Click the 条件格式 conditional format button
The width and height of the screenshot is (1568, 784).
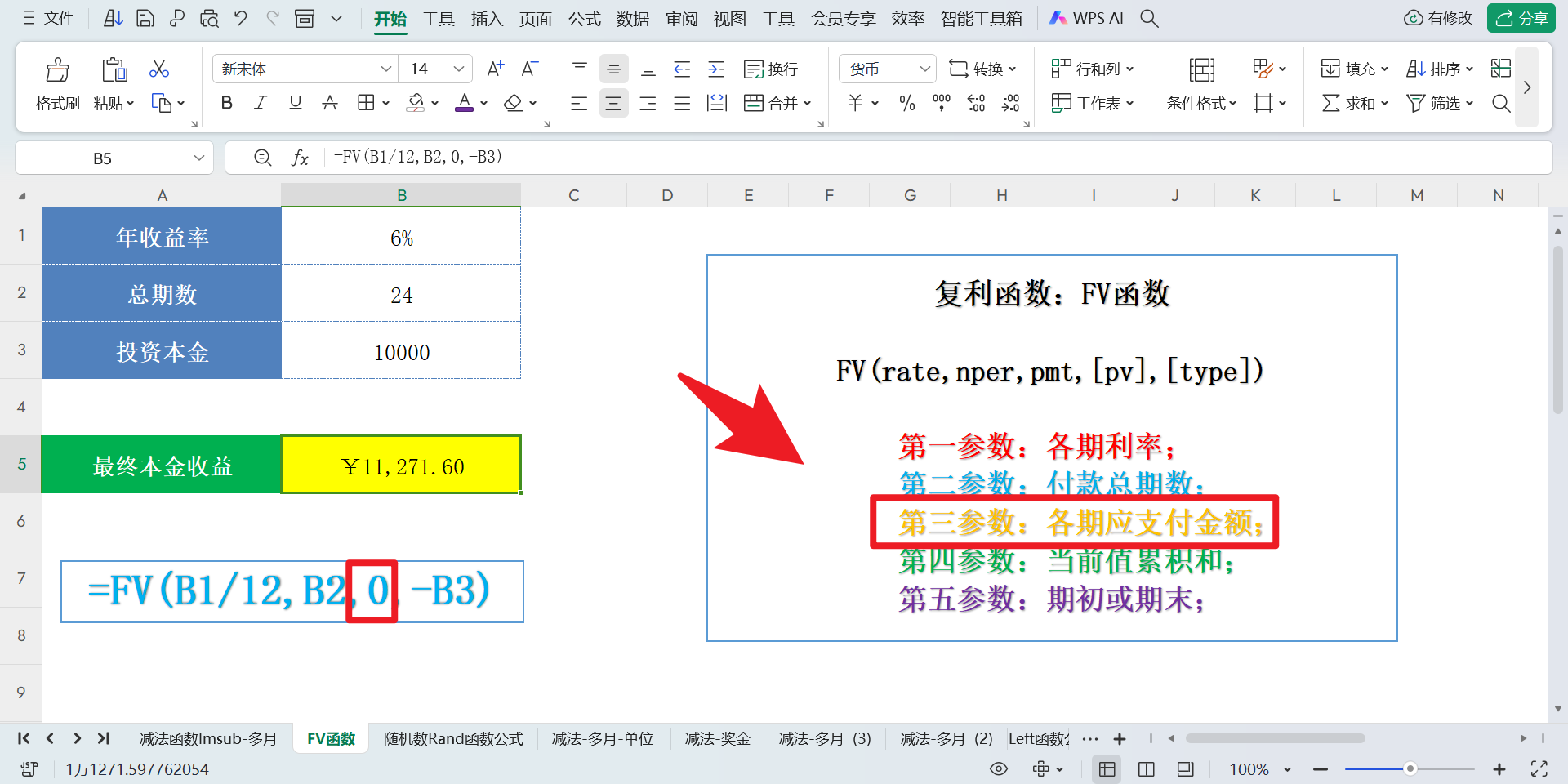pos(1201,85)
